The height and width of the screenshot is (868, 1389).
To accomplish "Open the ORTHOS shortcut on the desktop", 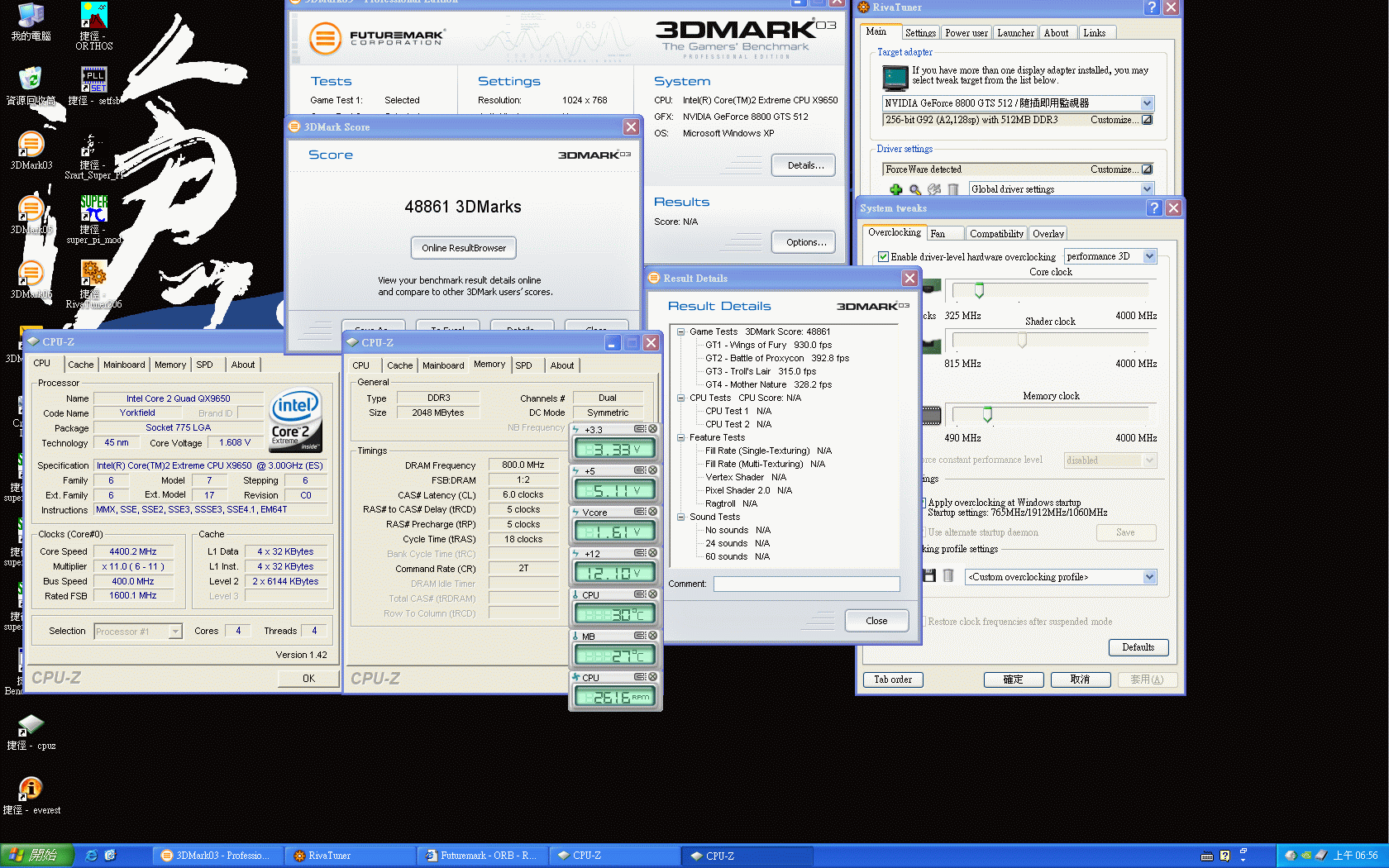I will point(94,26).
